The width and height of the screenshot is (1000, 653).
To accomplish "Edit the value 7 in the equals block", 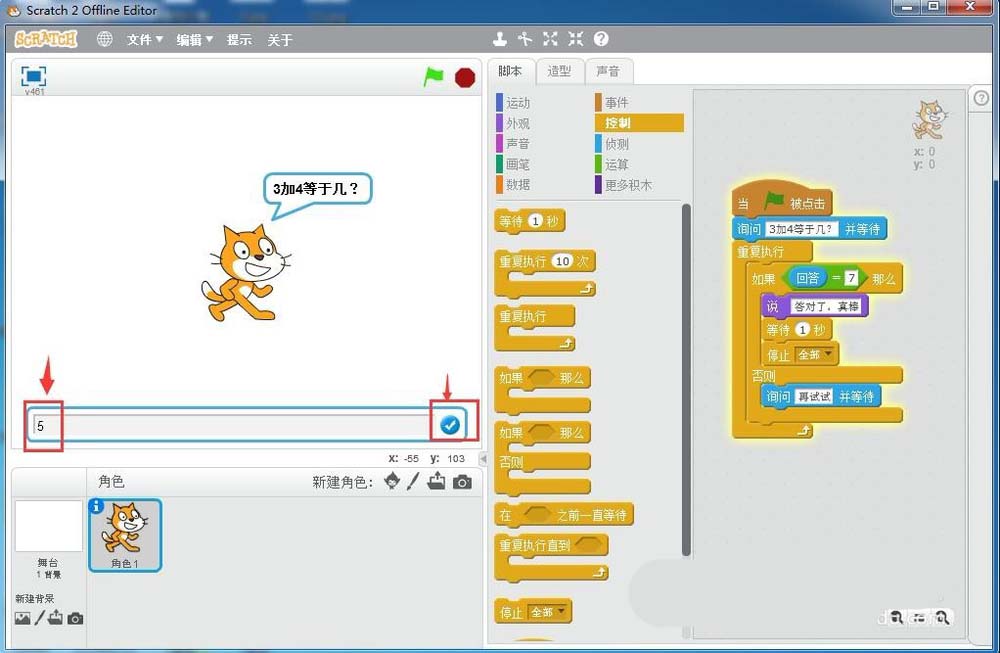I will tap(851, 278).
